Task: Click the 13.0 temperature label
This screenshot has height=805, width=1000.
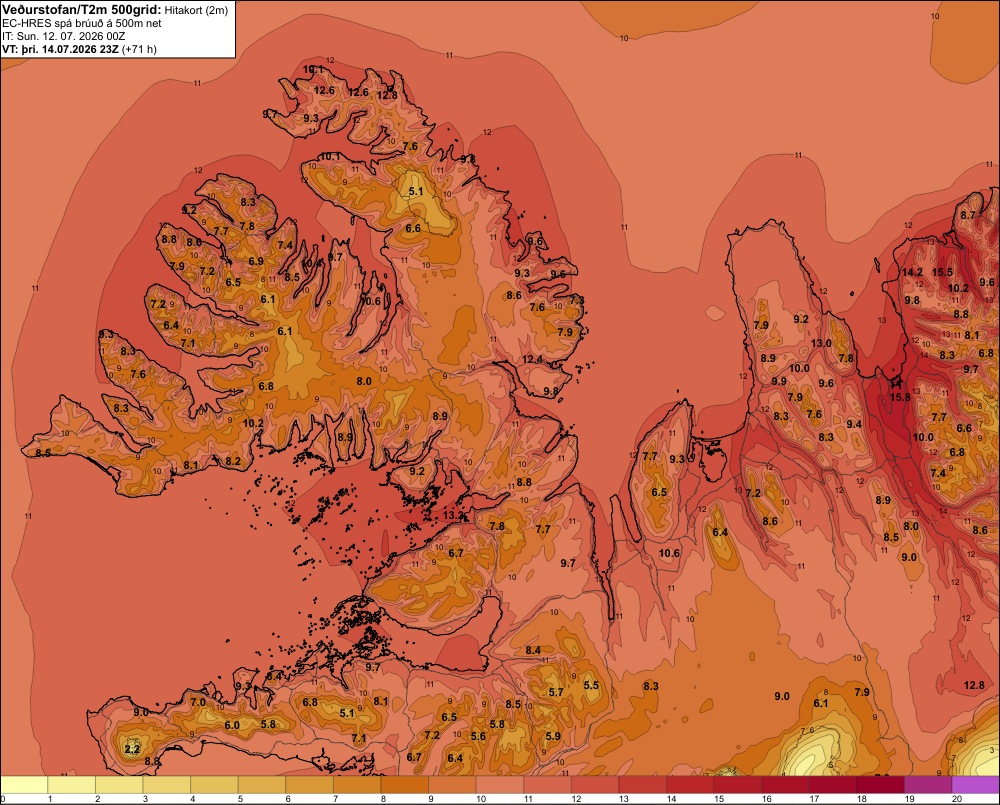Action: (x=821, y=343)
